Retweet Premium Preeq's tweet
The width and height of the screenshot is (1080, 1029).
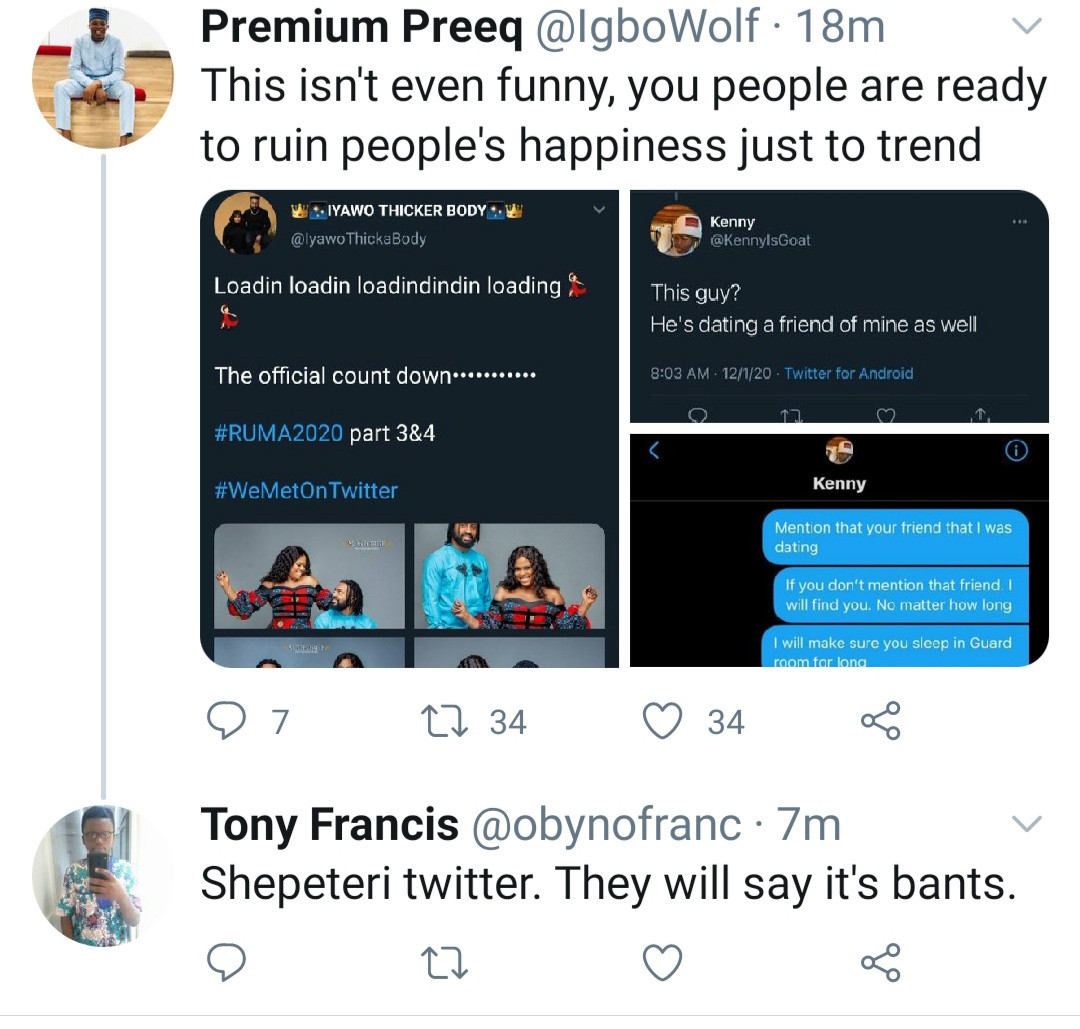click(447, 721)
